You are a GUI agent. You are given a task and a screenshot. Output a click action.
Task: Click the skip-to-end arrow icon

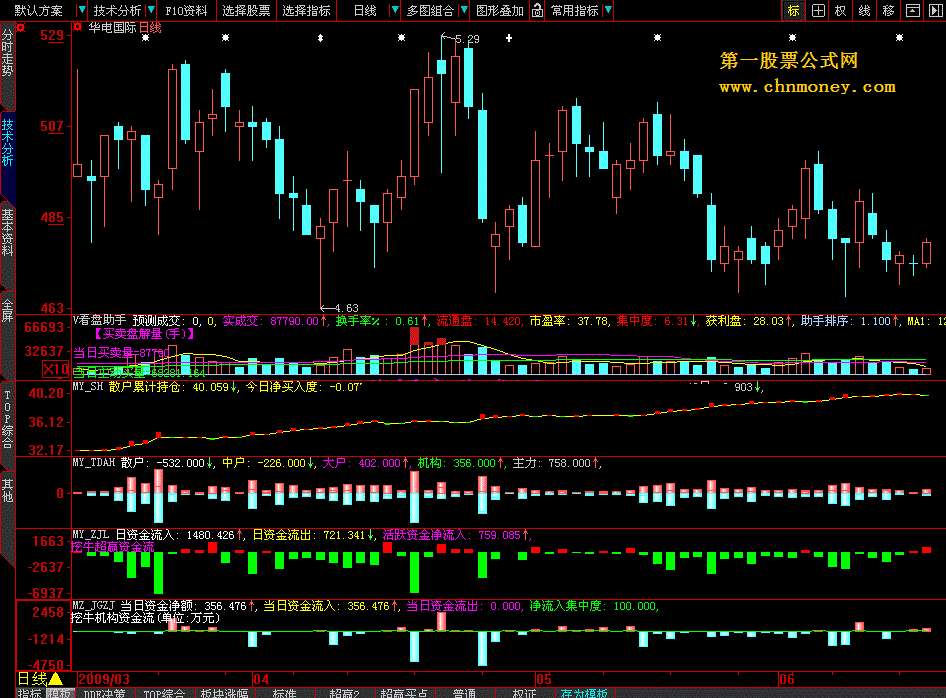(935, 11)
